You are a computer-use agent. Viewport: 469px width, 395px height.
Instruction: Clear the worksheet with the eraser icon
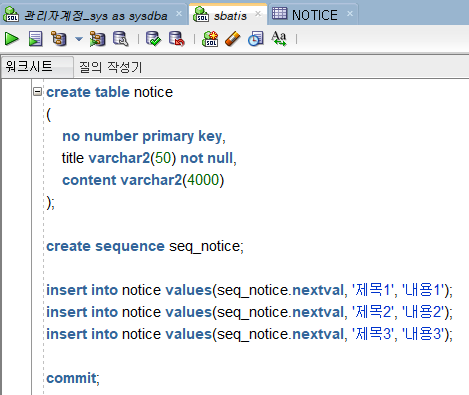pos(233,39)
